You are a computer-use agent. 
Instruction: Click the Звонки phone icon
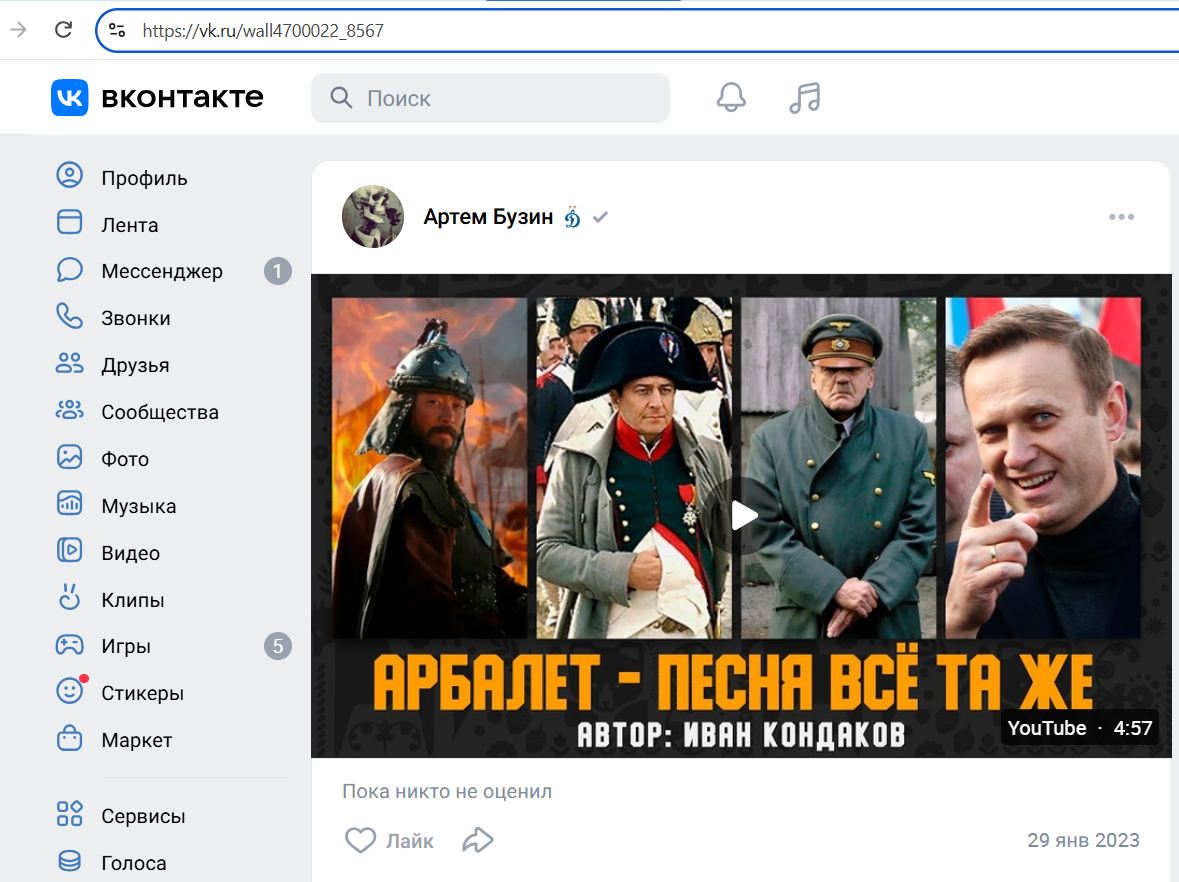click(x=69, y=317)
